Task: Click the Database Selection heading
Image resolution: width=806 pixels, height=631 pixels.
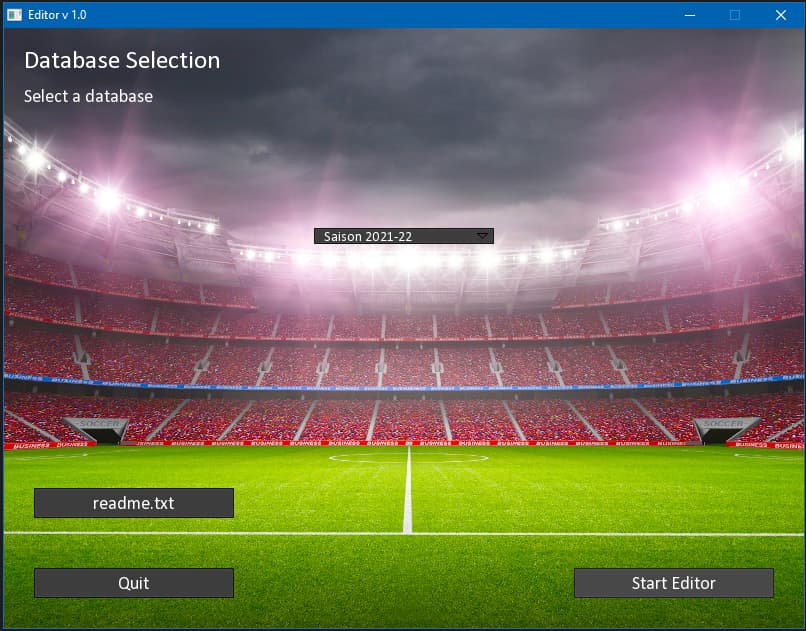Action: coord(122,60)
